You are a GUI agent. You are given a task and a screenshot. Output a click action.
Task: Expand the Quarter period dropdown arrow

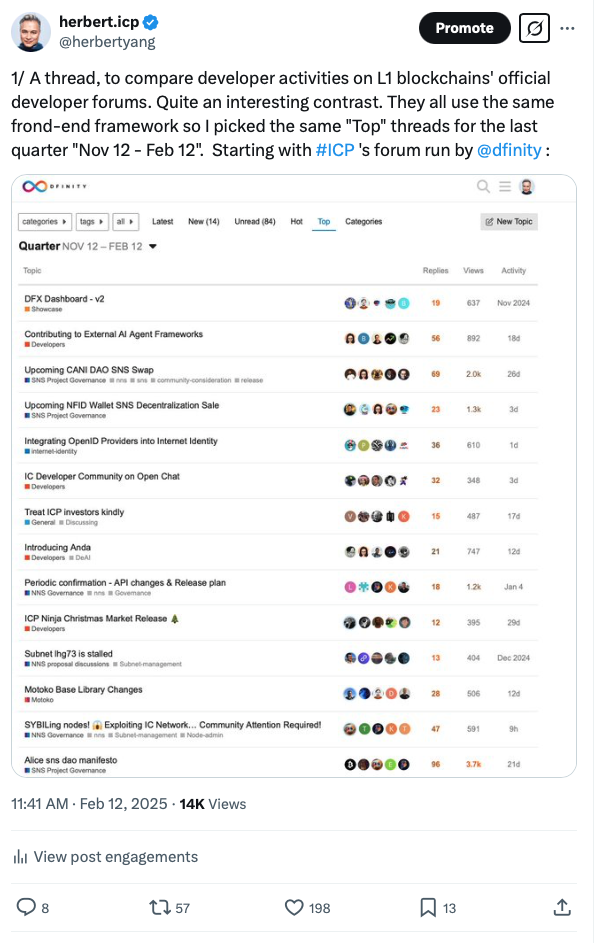click(153, 246)
